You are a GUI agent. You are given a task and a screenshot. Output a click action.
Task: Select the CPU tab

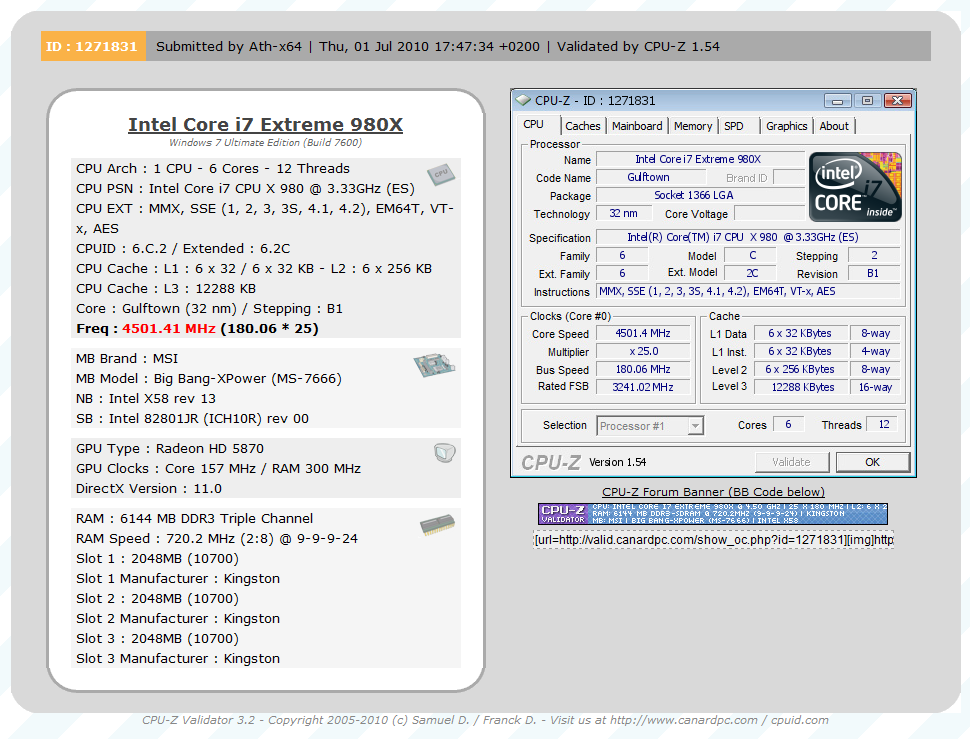click(x=533, y=124)
